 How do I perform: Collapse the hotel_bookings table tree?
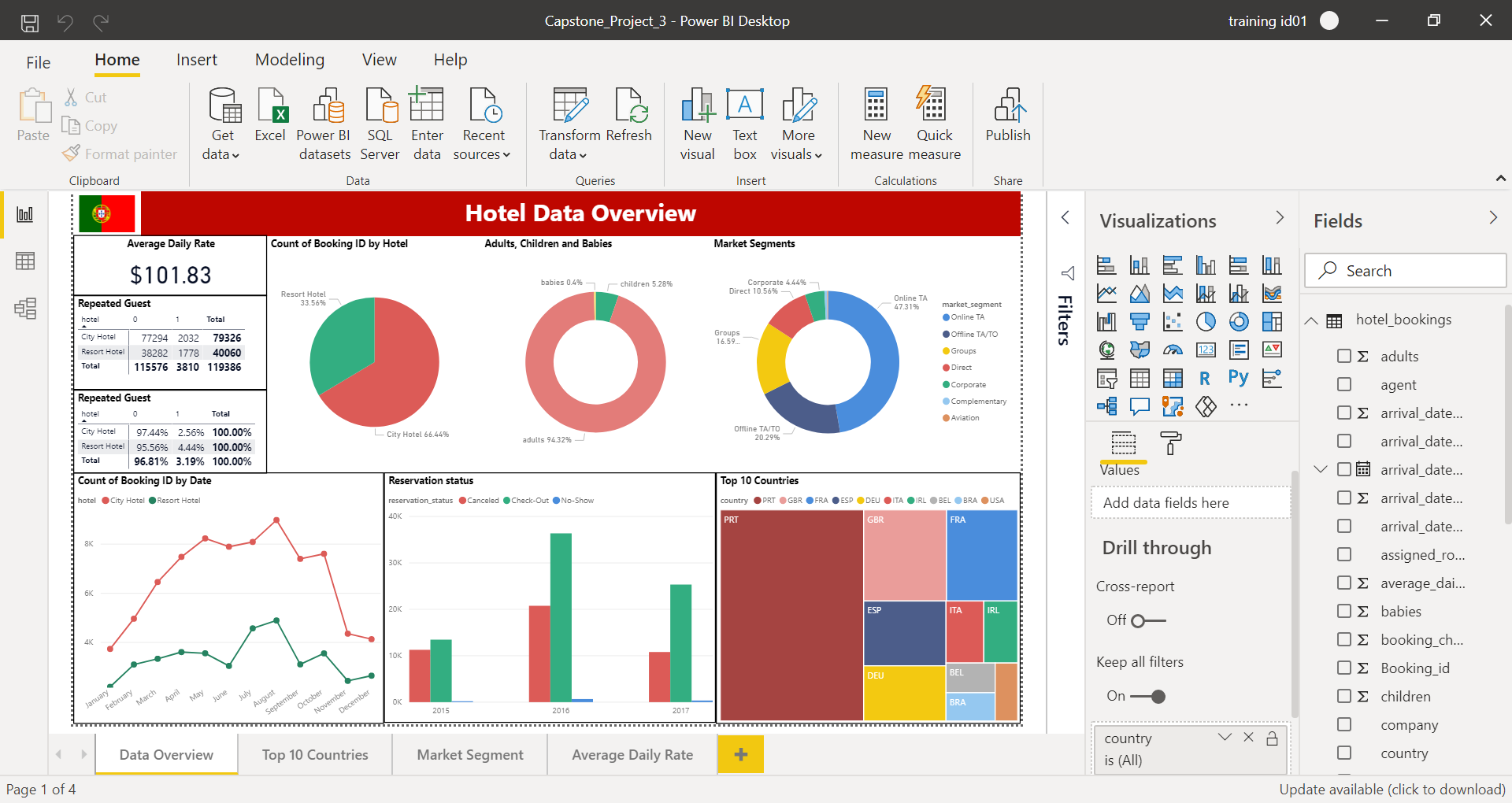click(x=1311, y=320)
